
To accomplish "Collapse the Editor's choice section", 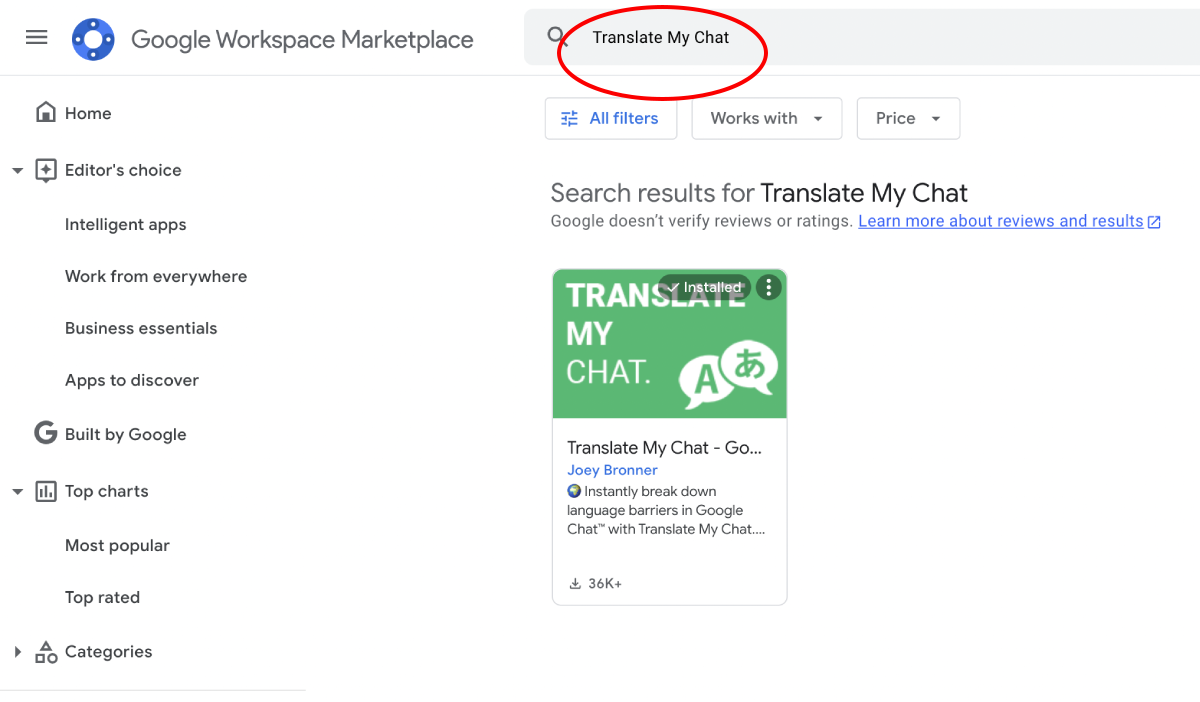I will click(17, 171).
